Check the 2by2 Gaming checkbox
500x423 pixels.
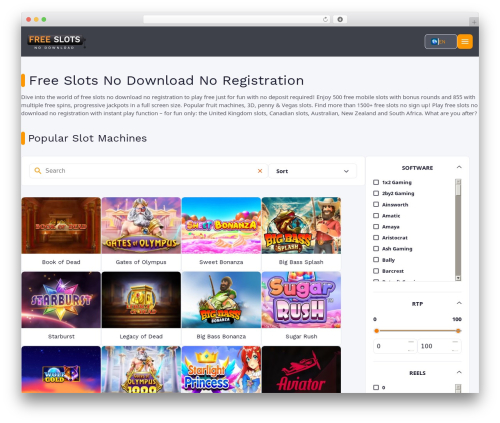pyautogui.click(x=376, y=193)
